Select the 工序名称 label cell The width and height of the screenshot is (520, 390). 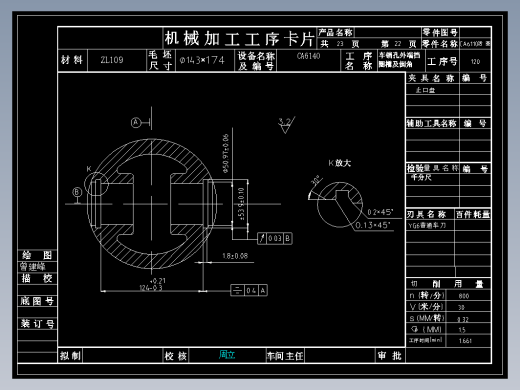click(359, 61)
